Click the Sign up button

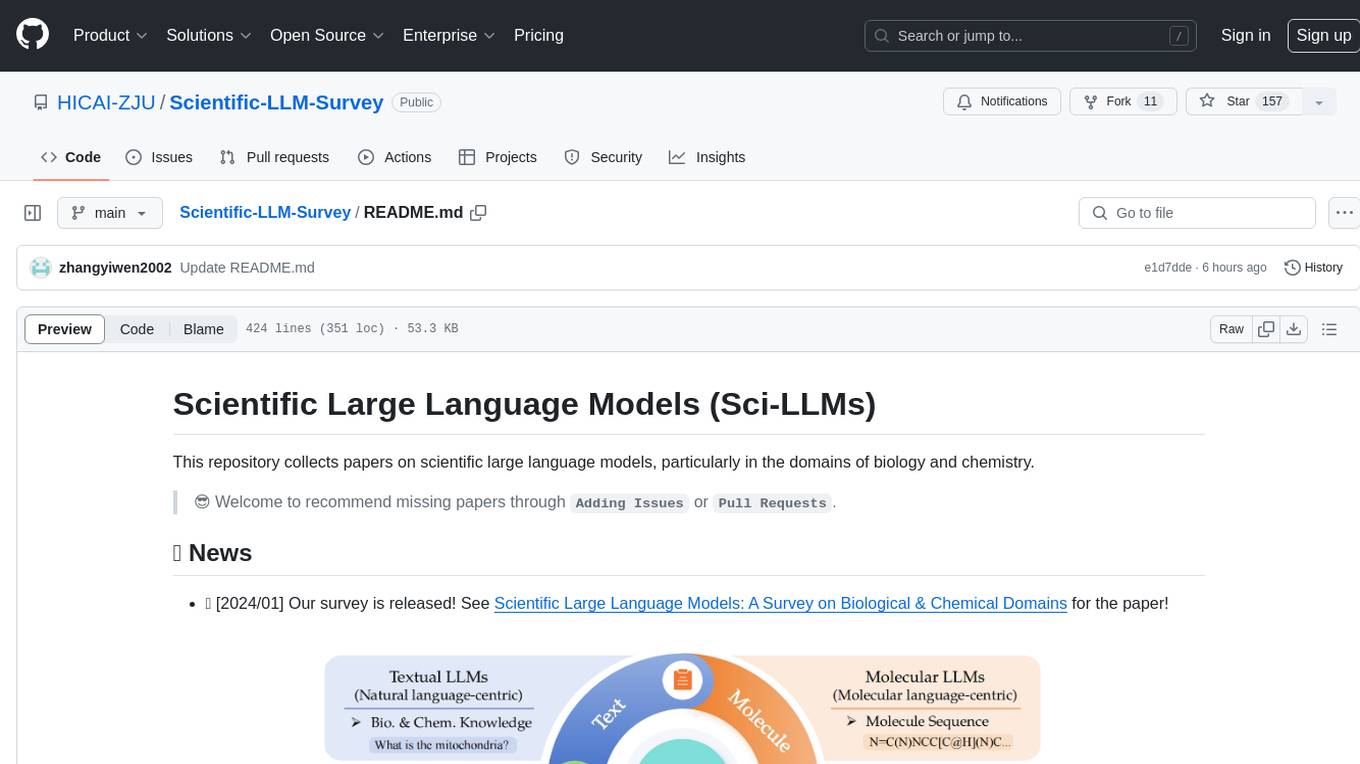[x=1323, y=35]
